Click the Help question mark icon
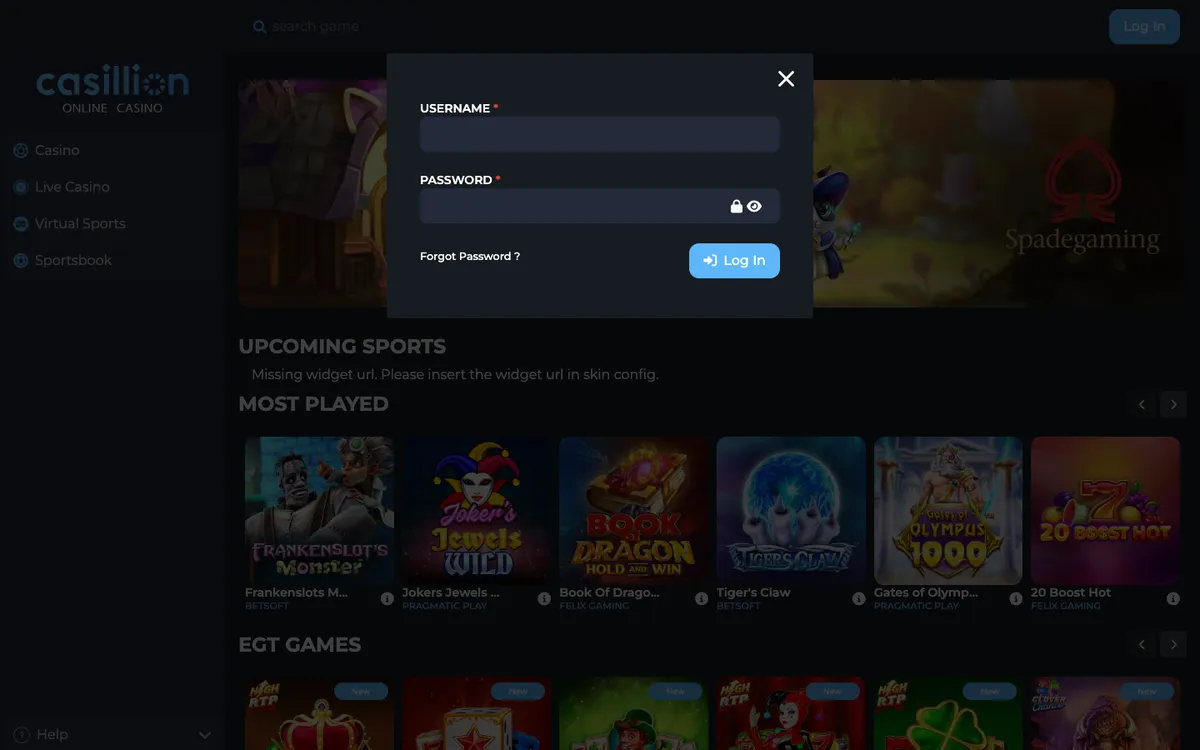Screen dimensions: 1200x750 tap(22, 735)
